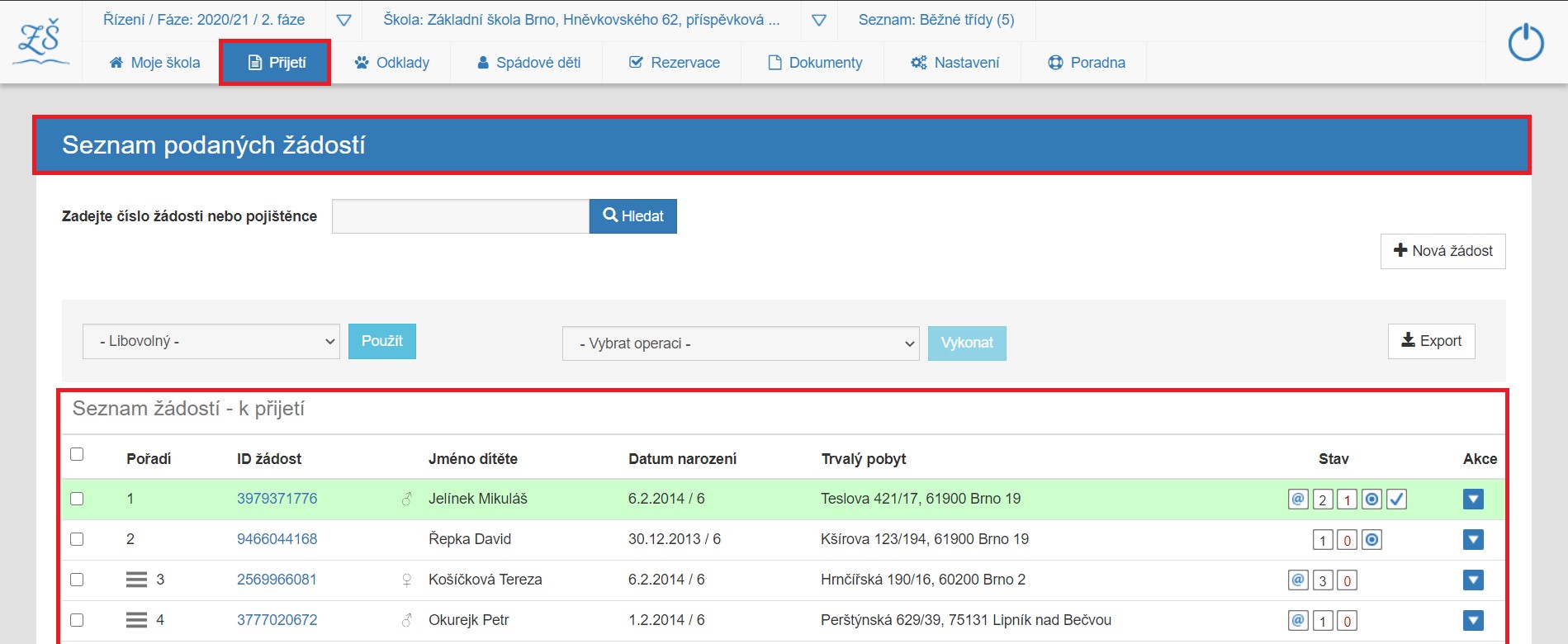Image resolution: width=1568 pixels, height=644 pixels.
Task: Open the Spádové děti tab
Action: pos(528,63)
